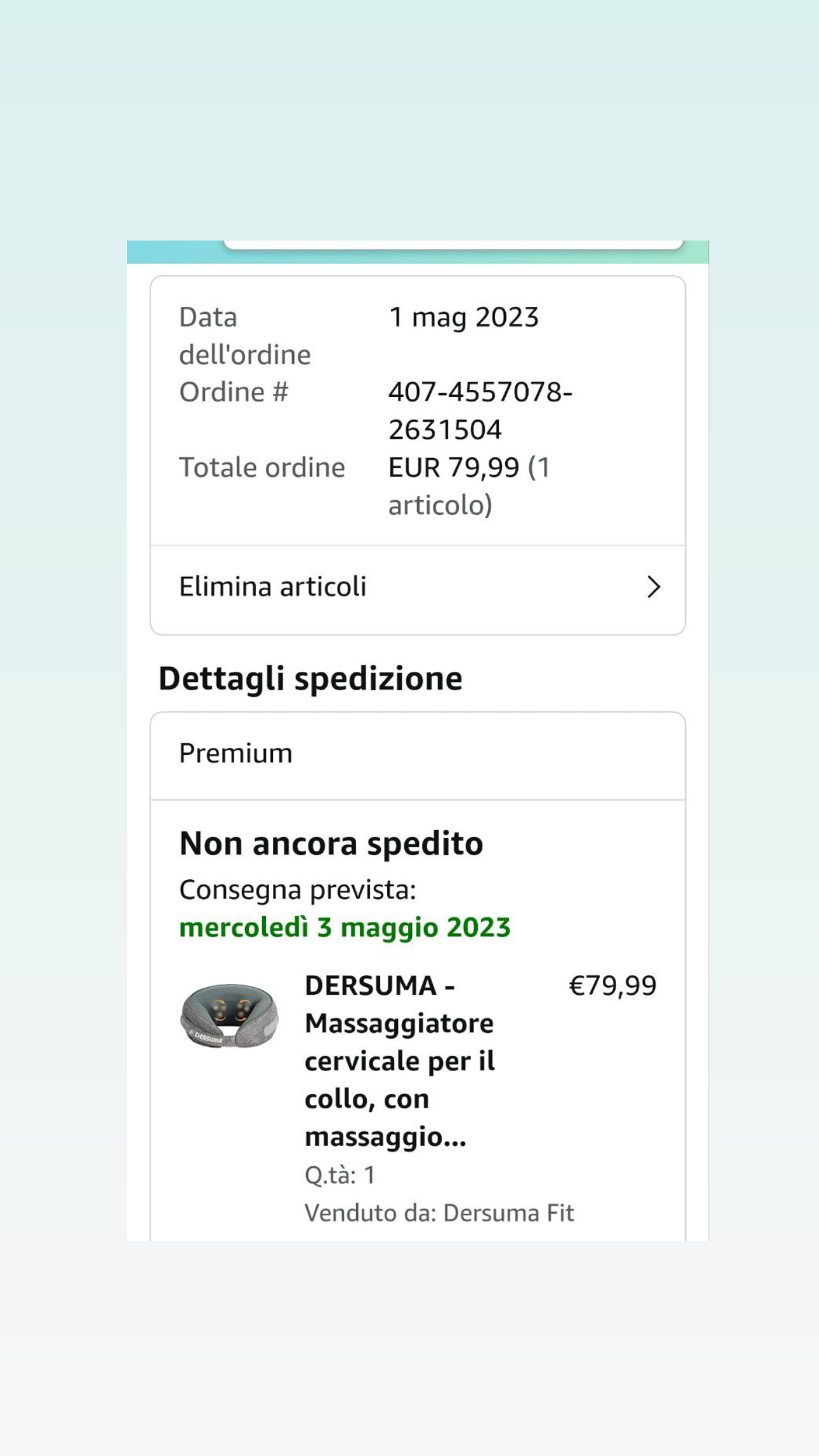This screenshot has width=819, height=1456.
Task: Tap the order date 1 mag 2023
Action: click(x=464, y=317)
